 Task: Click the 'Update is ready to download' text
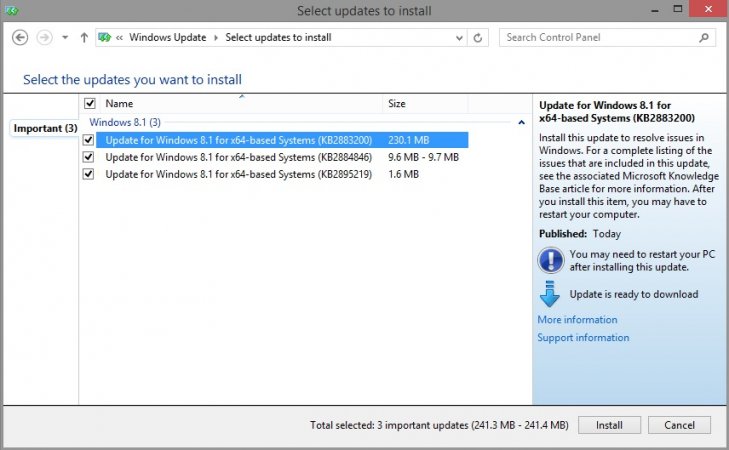click(x=634, y=294)
